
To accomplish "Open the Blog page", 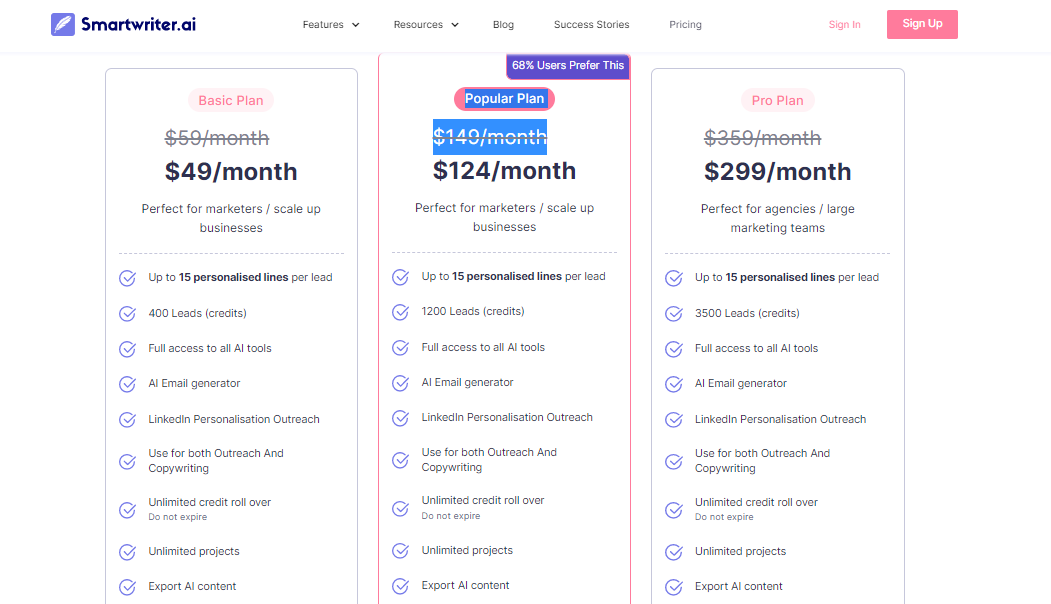I will tap(503, 25).
